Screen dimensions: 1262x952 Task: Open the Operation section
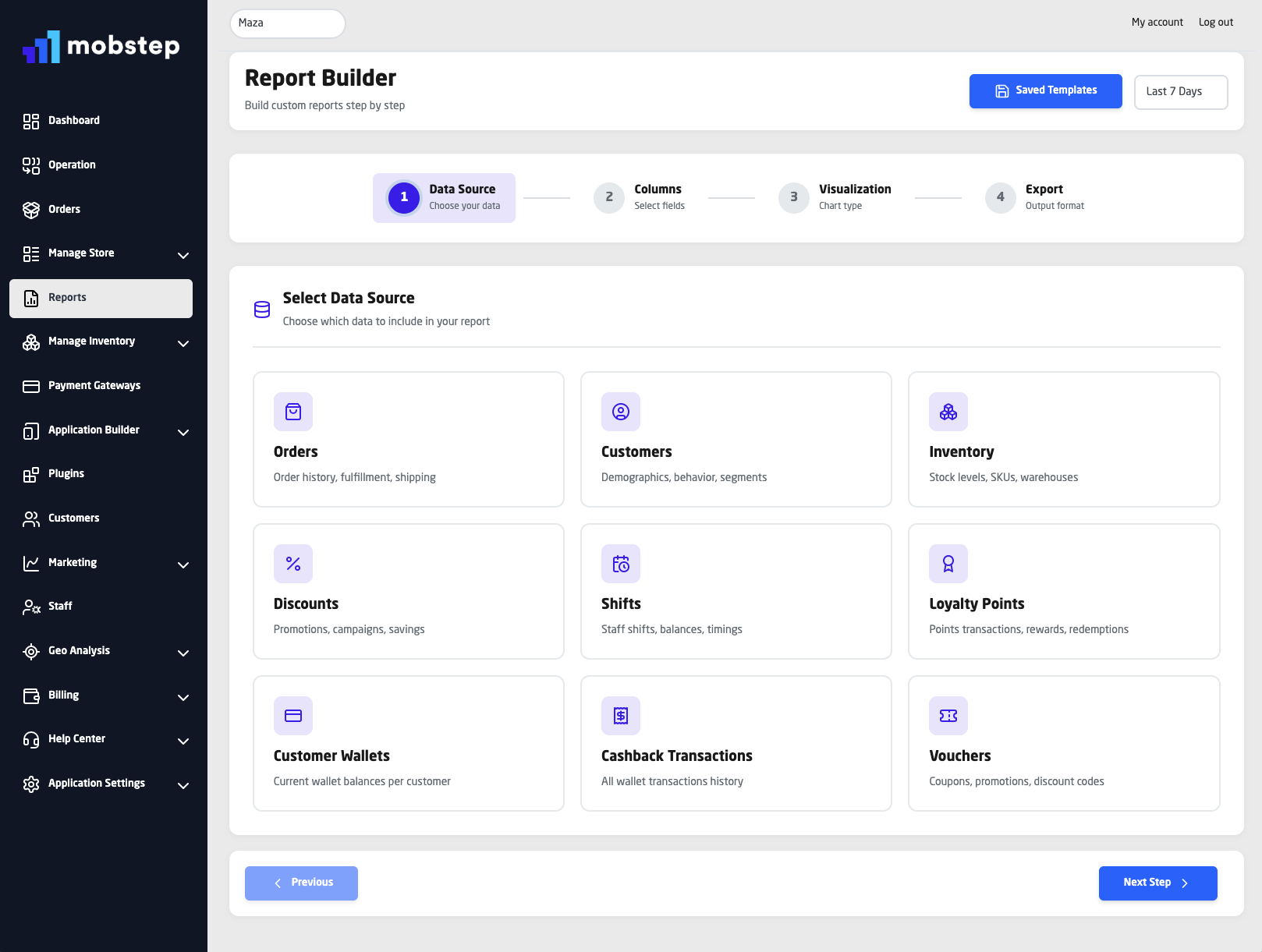pos(72,165)
